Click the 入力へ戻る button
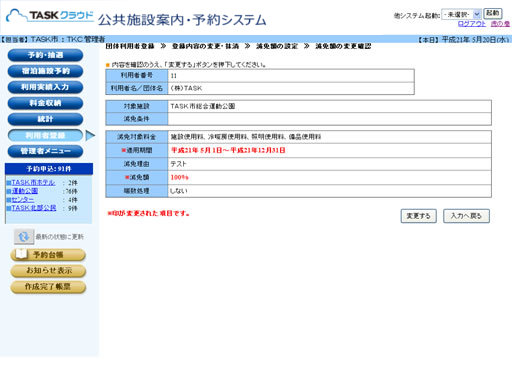 click(x=466, y=216)
